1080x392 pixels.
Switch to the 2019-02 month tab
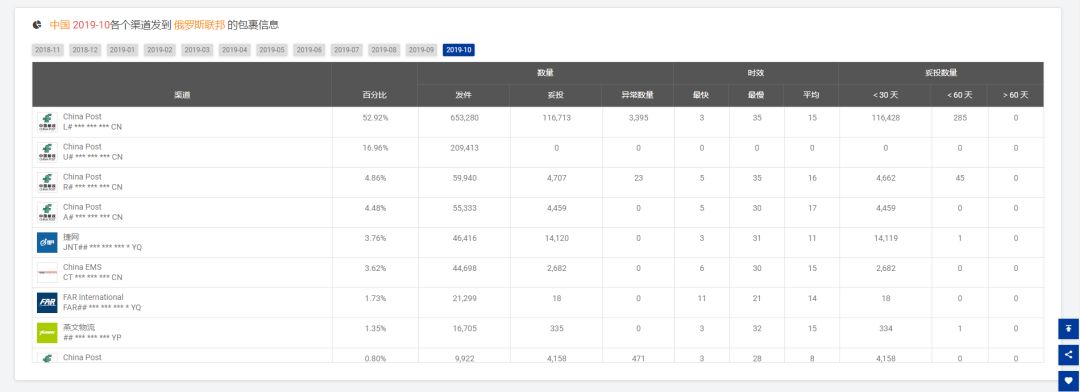point(160,50)
